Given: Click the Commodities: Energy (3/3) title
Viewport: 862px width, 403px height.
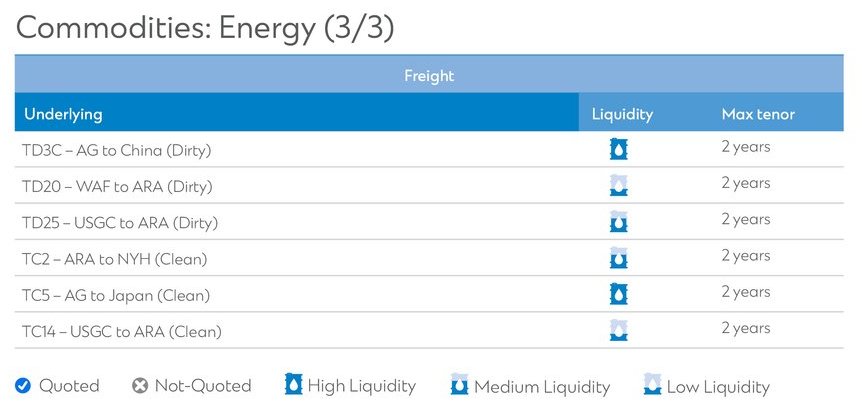Looking at the screenshot, I should (205, 27).
